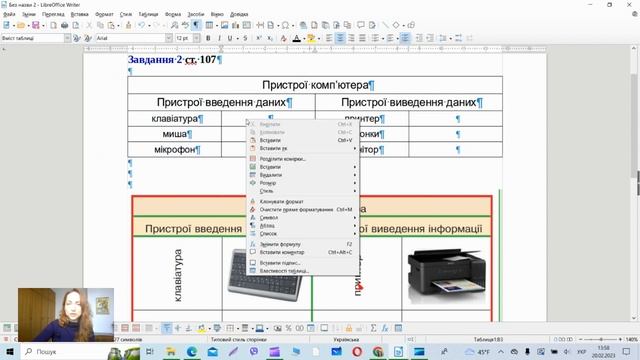This screenshot has width=640, height=360.
Task: Click the Opera icon in taskbar
Action: click(x=357, y=351)
